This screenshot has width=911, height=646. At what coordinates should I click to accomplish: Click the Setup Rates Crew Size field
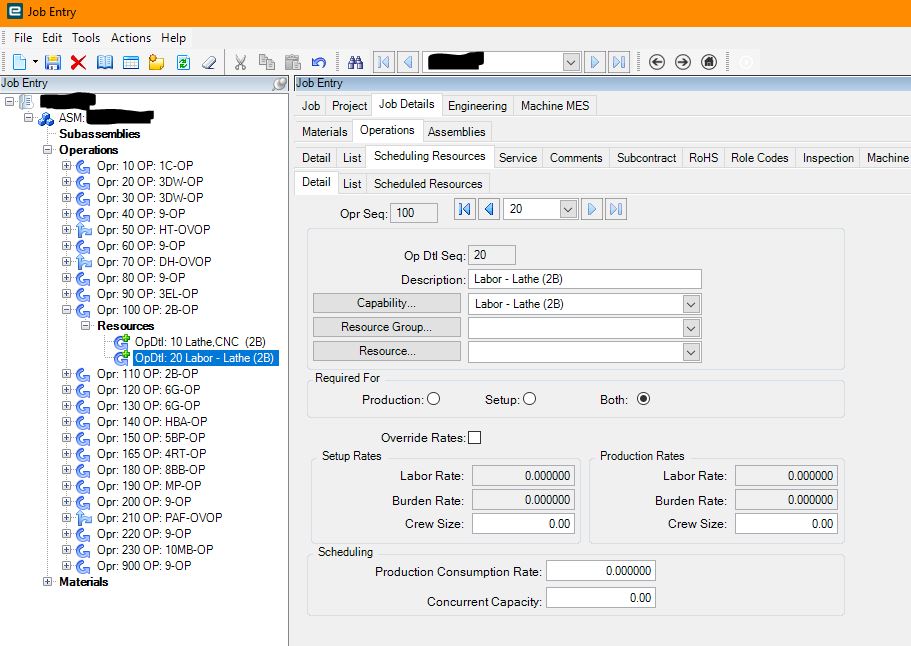[523, 524]
